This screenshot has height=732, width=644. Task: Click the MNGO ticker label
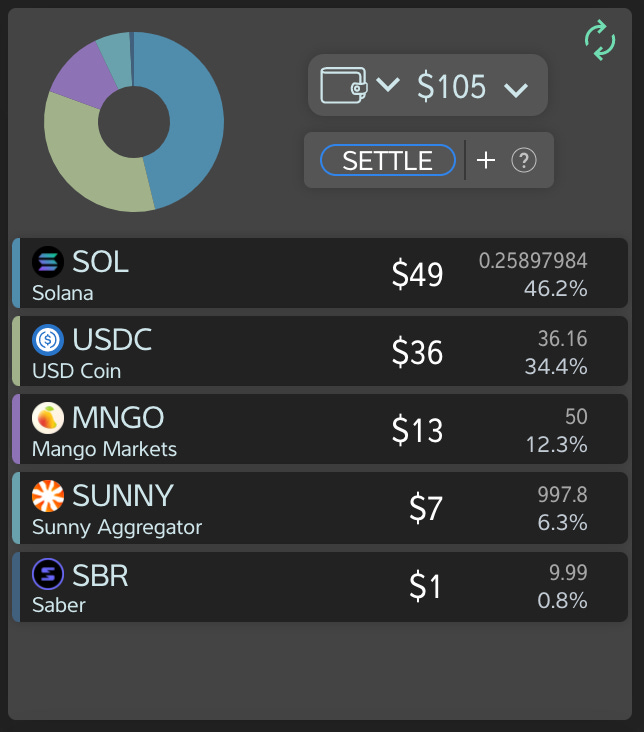[x=118, y=417]
